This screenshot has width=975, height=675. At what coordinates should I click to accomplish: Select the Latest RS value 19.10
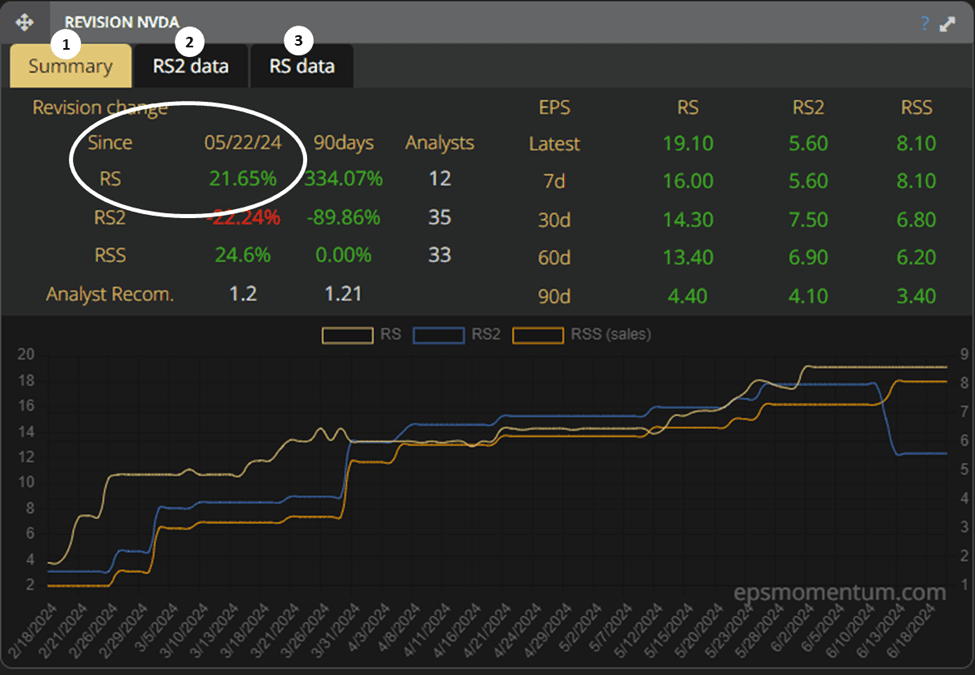(688, 144)
